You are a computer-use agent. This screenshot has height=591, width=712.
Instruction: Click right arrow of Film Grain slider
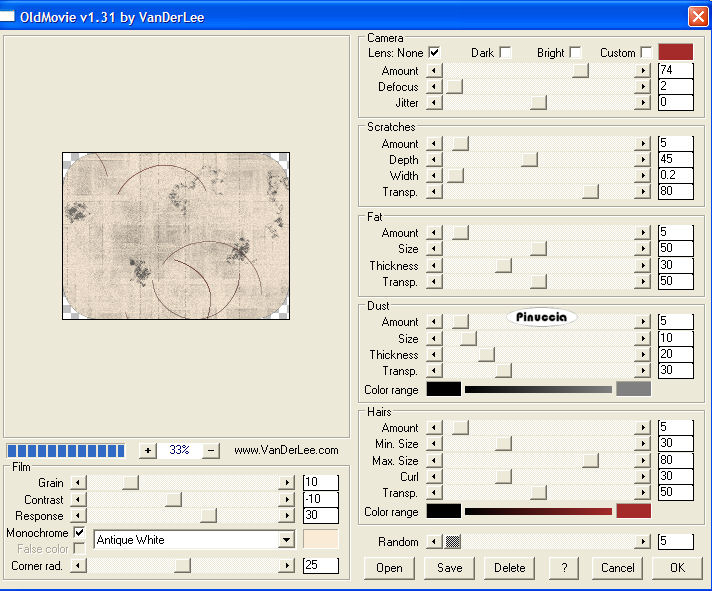[x=286, y=483]
